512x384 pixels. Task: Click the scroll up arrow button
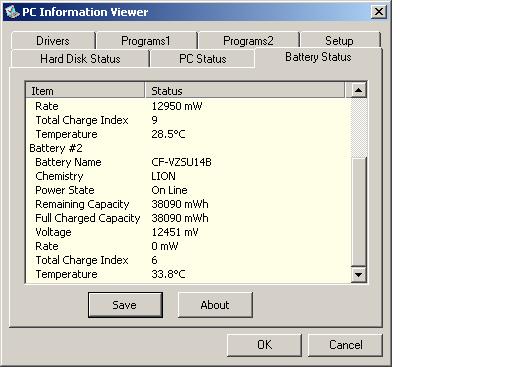tap(359, 90)
